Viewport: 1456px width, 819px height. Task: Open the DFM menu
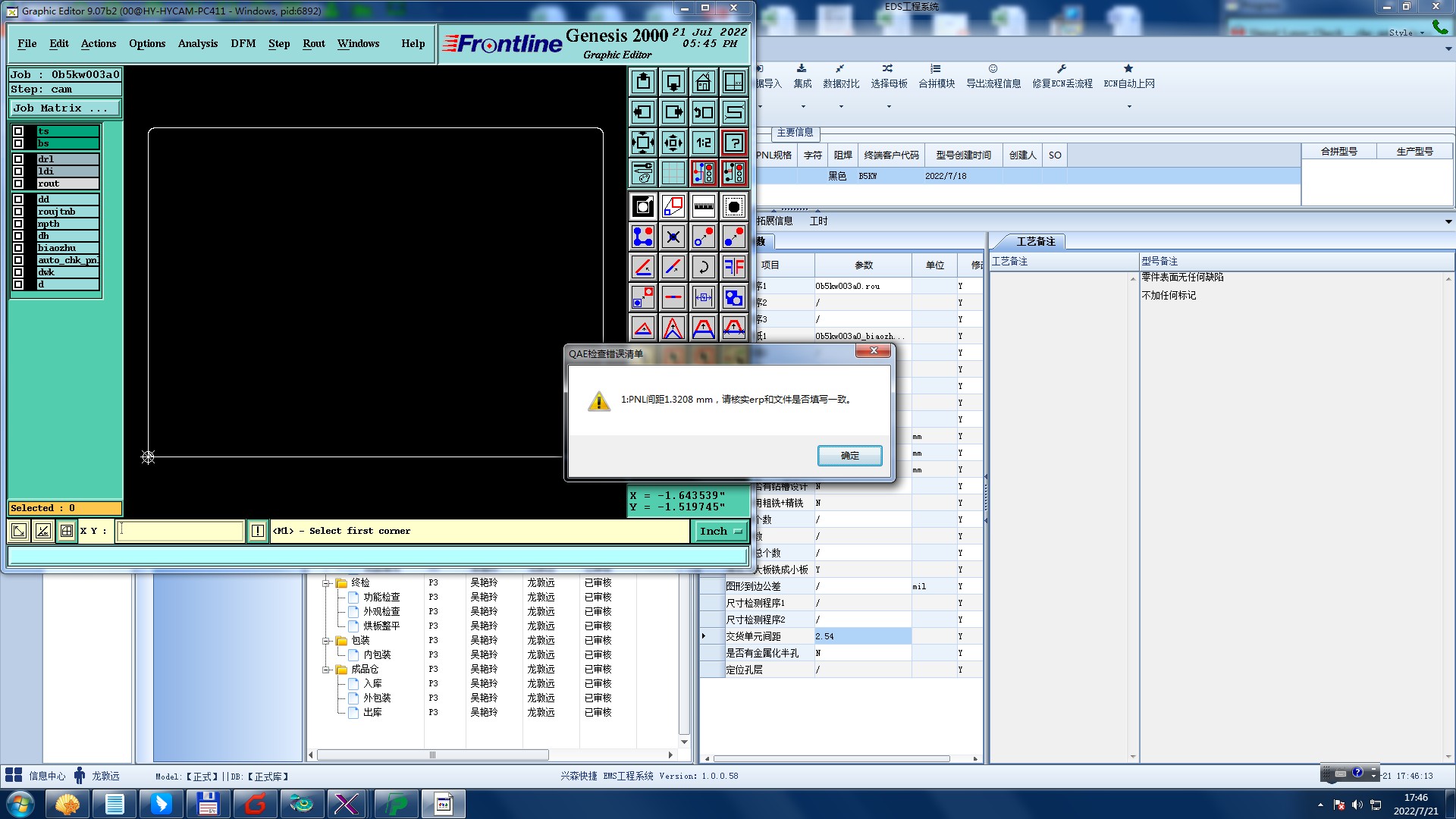[x=243, y=43]
